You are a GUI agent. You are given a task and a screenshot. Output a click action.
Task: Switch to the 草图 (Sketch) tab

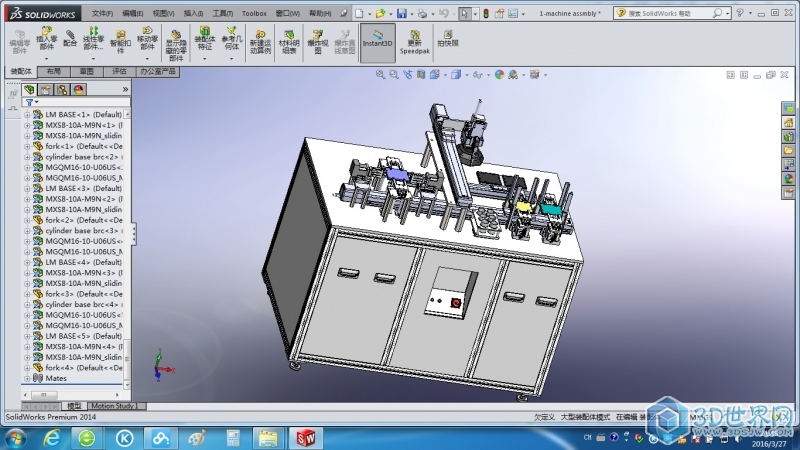[87, 72]
